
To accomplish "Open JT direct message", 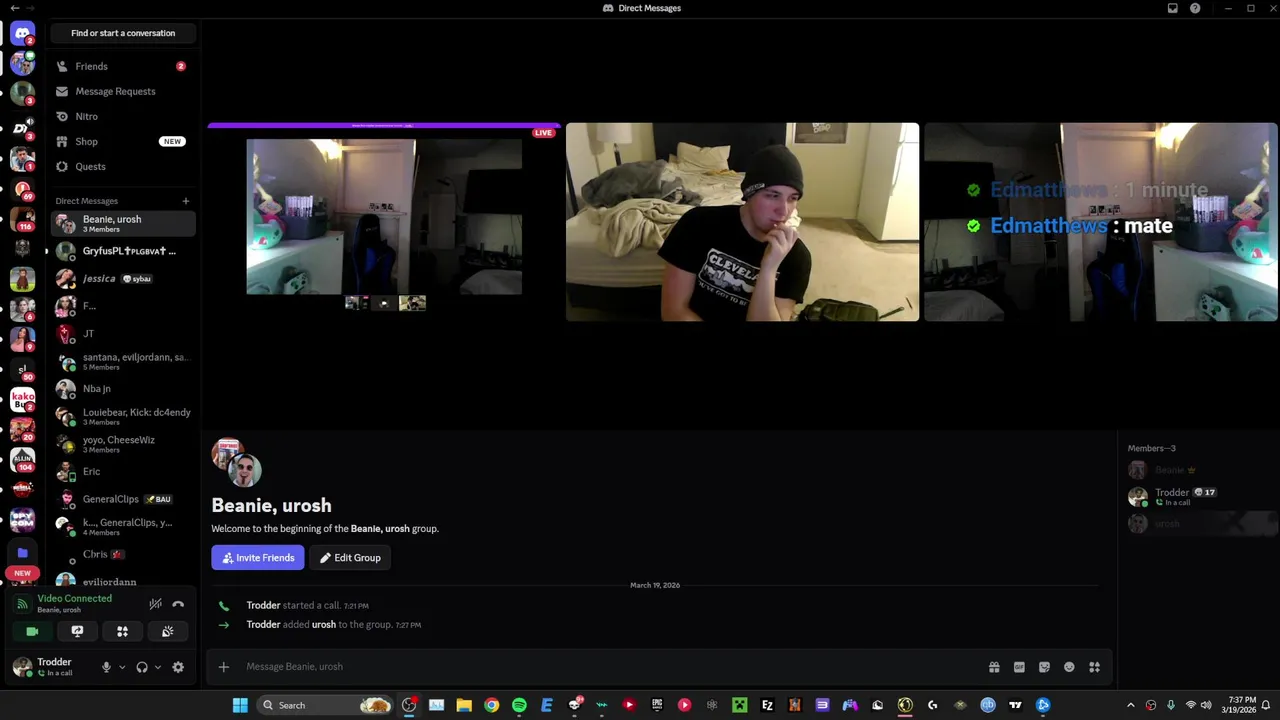I will (123, 333).
